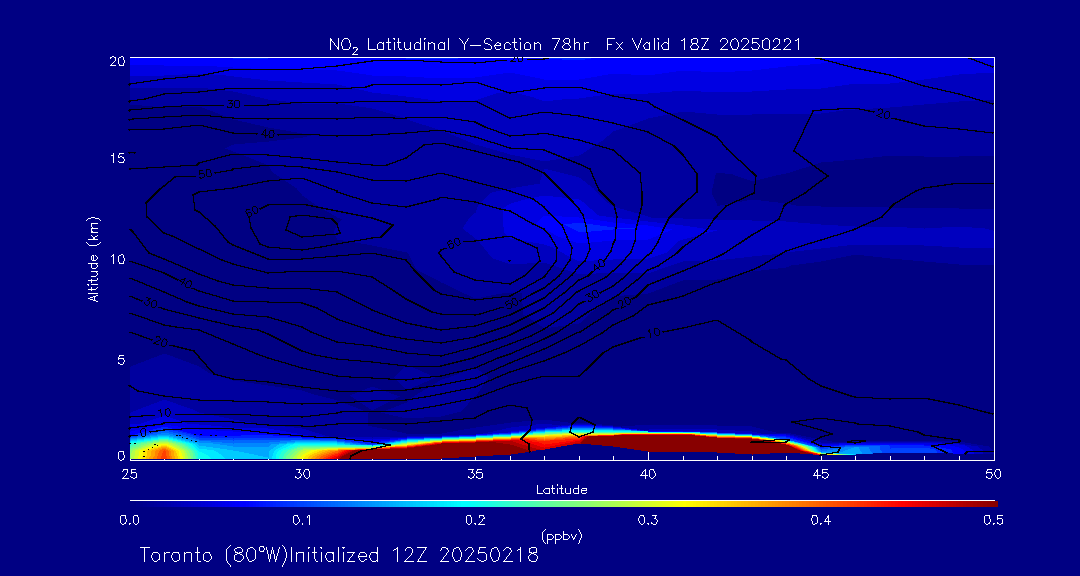The height and width of the screenshot is (576, 1080).
Task: Click the 'Altitude (km)' vertical axis label
Action: [92, 258]
